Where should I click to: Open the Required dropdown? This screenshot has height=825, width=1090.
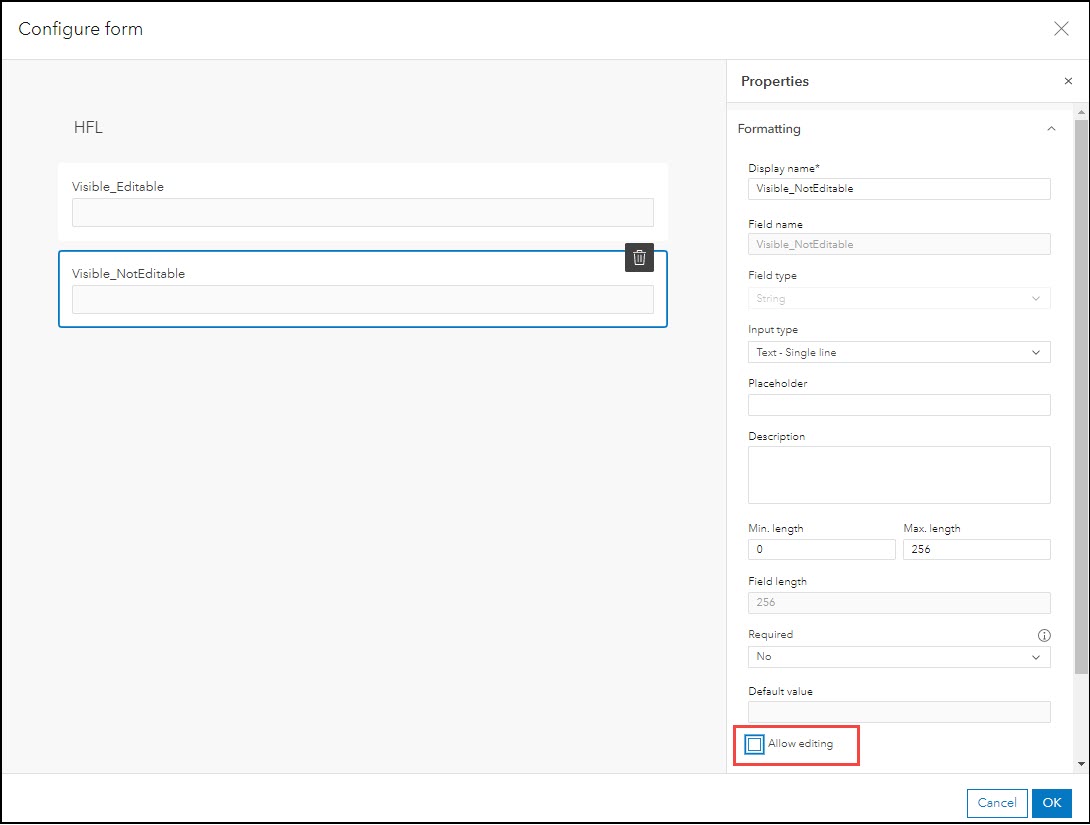(898, 657)
